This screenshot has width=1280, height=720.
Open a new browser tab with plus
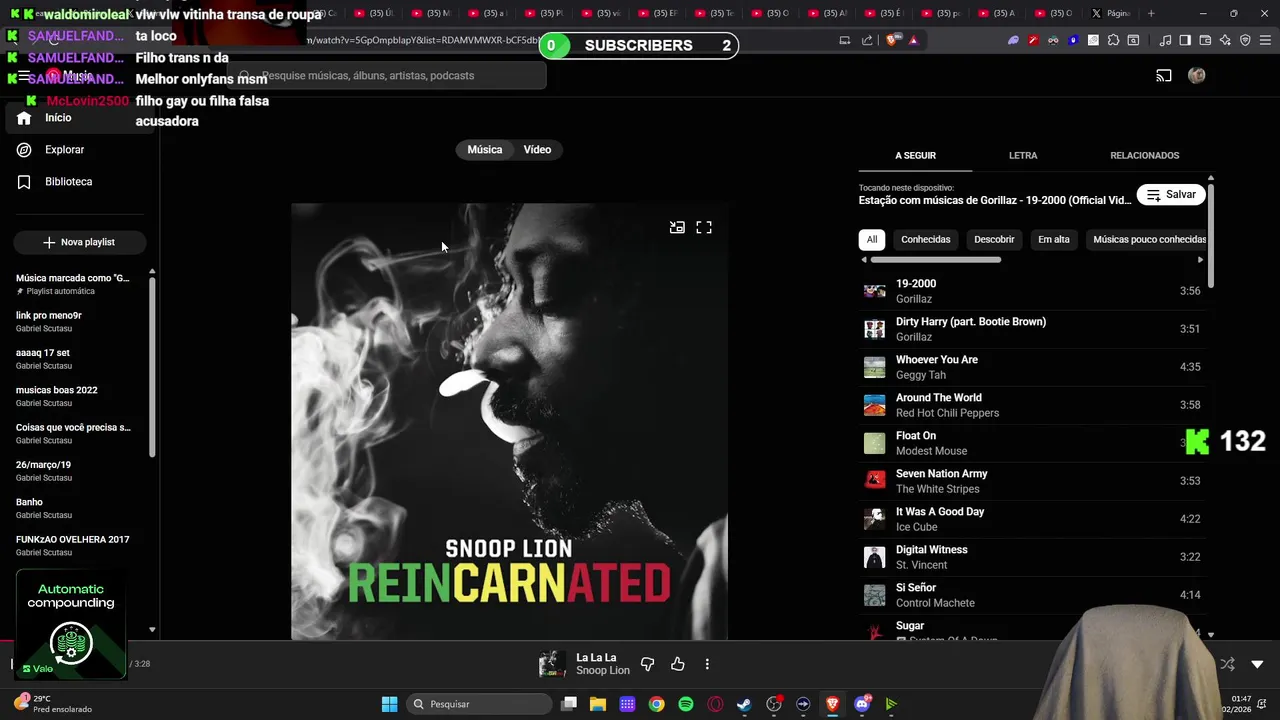pos(1151,13)
